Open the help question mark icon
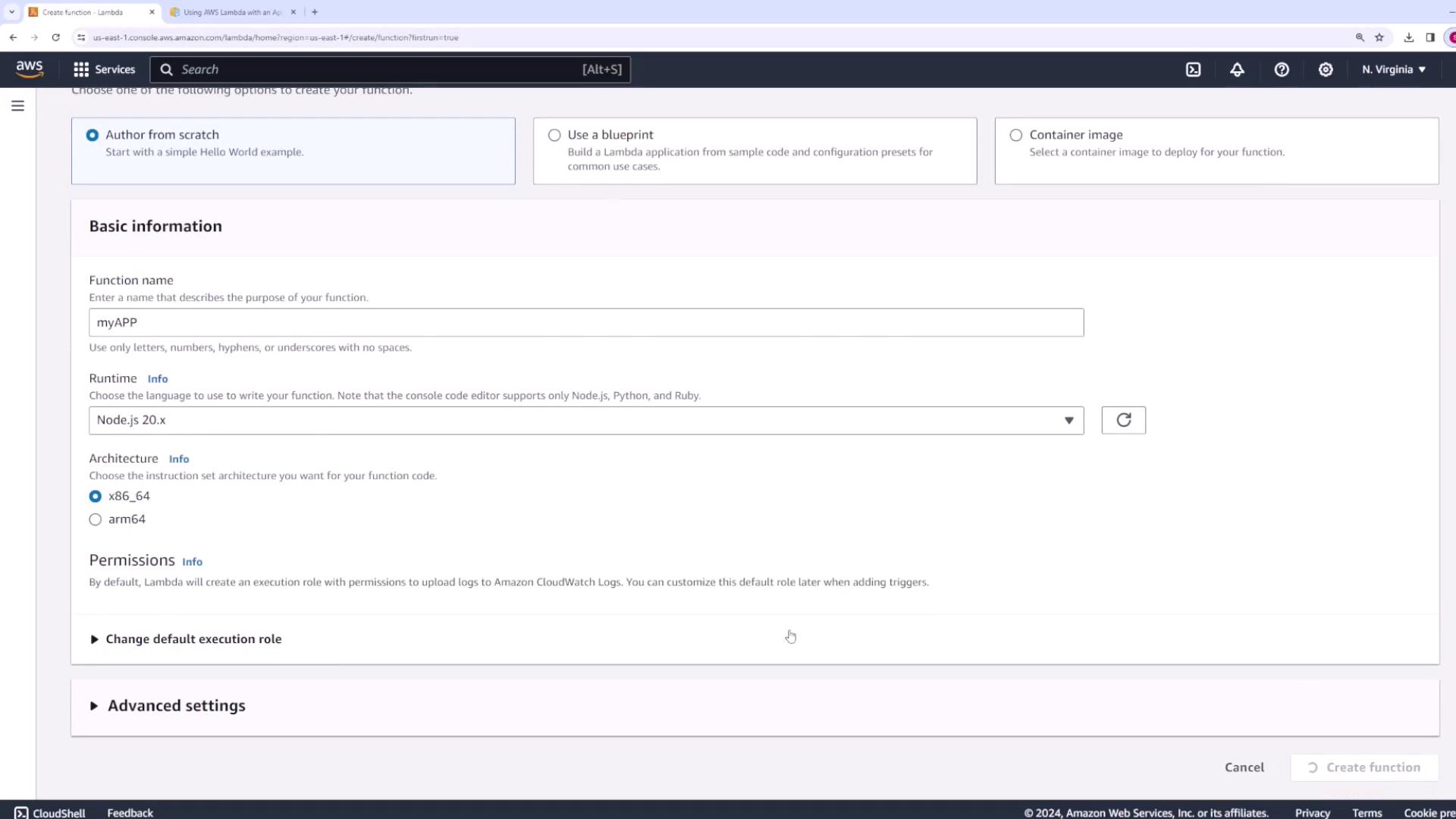Viewport: 1456px width, 819px height. pos(1282,69)
